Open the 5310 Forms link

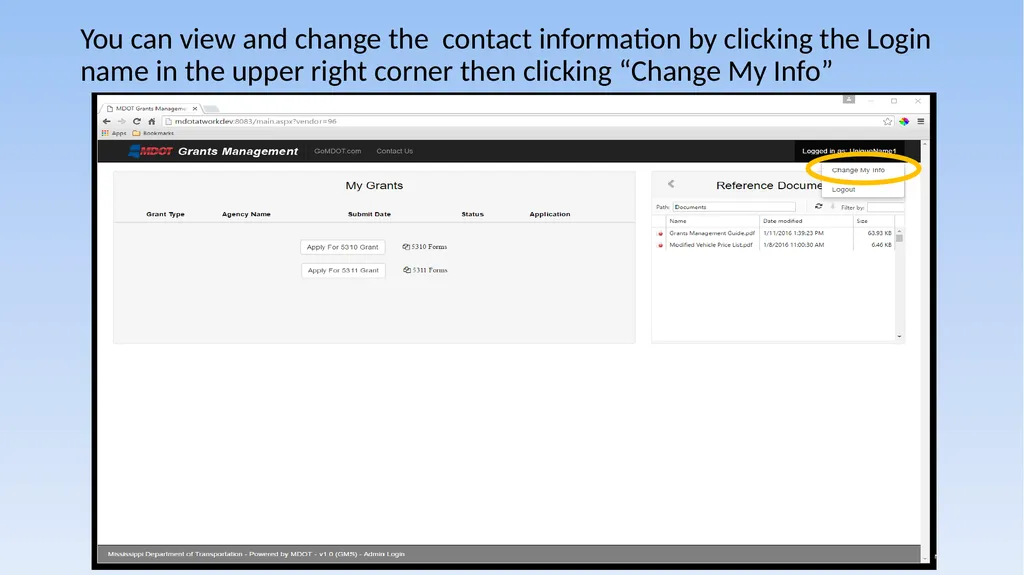click(424, 247)
